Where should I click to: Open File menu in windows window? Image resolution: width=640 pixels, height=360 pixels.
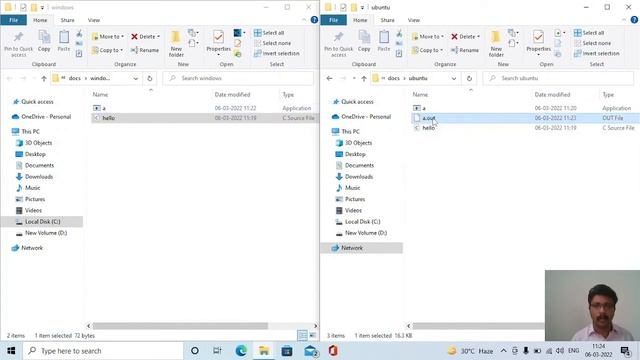pyautogui.click(x=13, y=20)
